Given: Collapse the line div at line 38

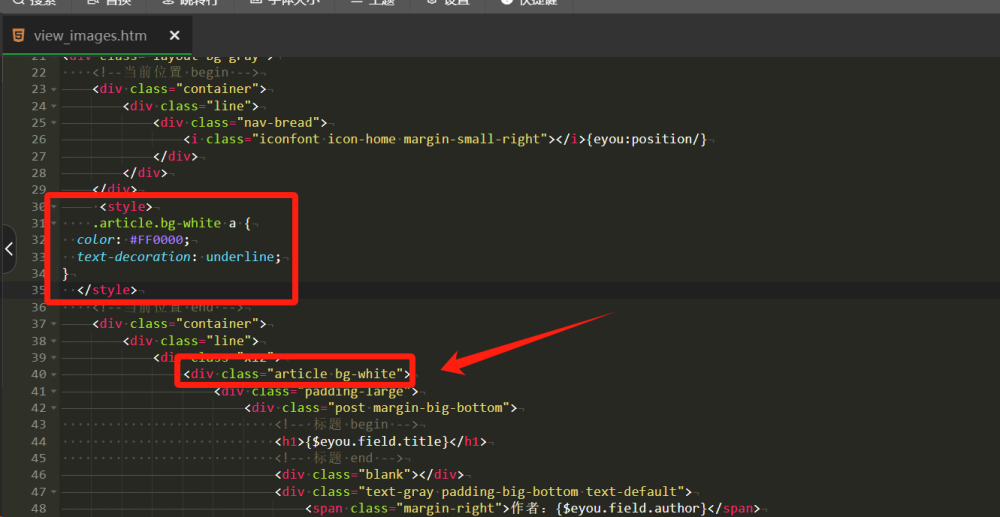Looking at the screenshot, I should click(x=54, y=341).
